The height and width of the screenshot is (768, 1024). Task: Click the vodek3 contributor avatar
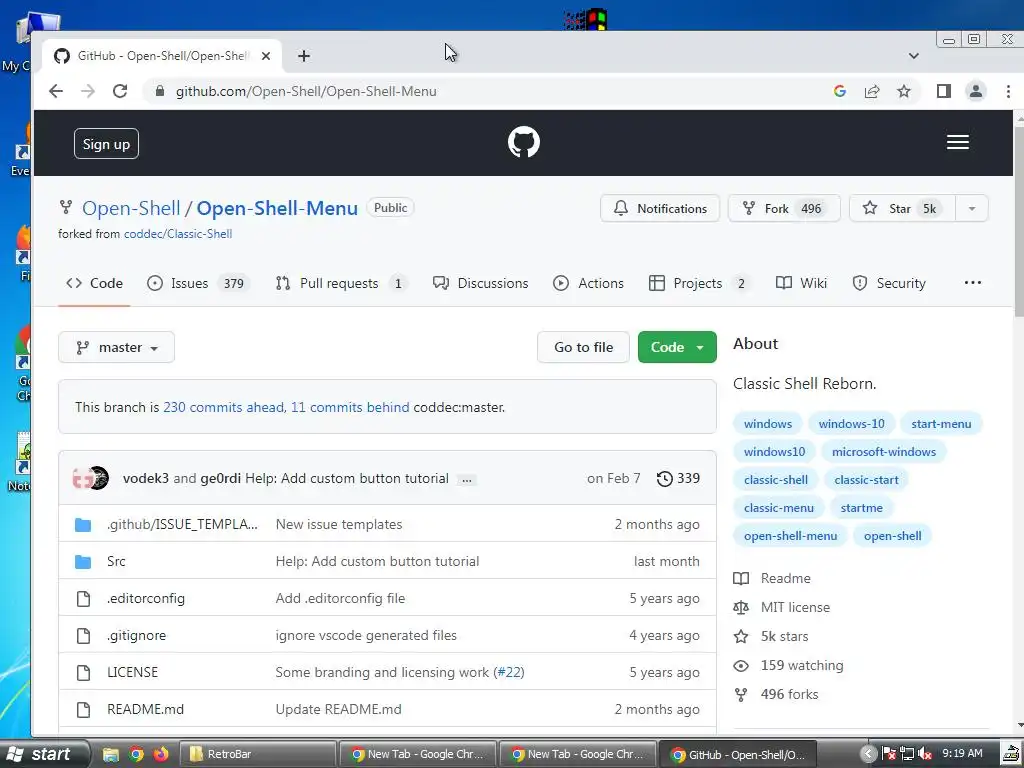(82, 479)
